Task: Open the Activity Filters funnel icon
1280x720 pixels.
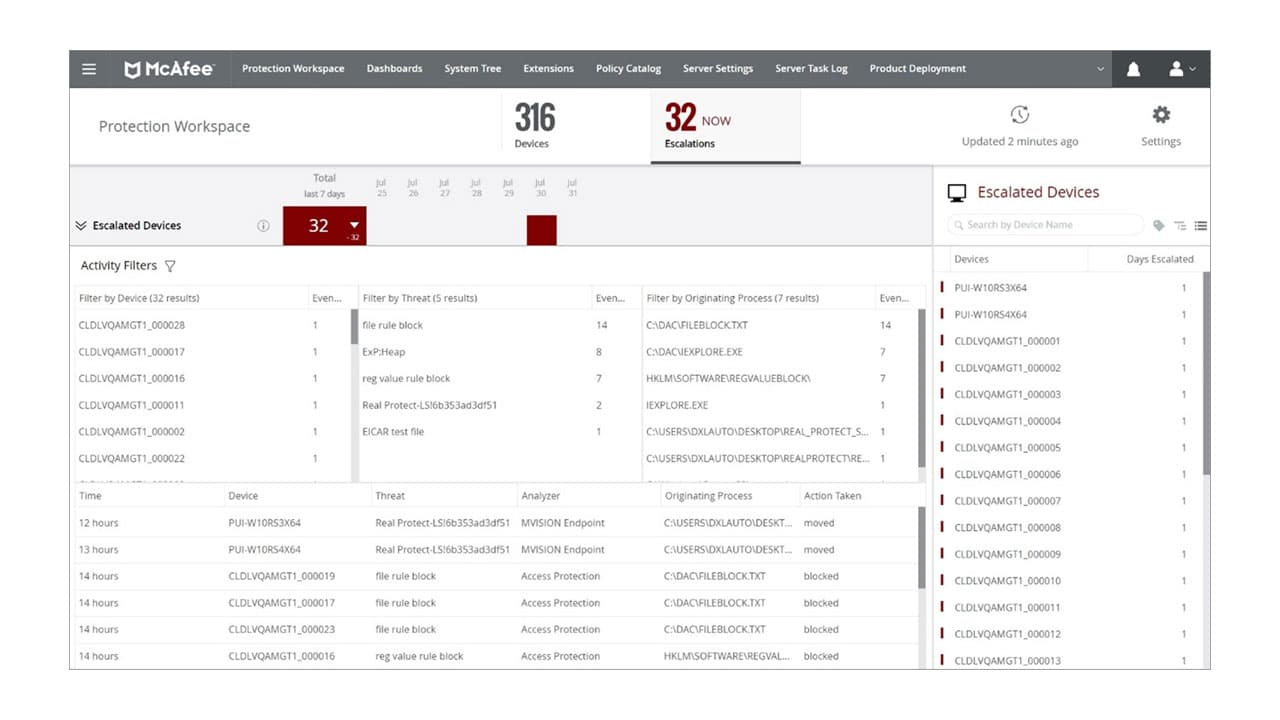Action: (170, 266)
